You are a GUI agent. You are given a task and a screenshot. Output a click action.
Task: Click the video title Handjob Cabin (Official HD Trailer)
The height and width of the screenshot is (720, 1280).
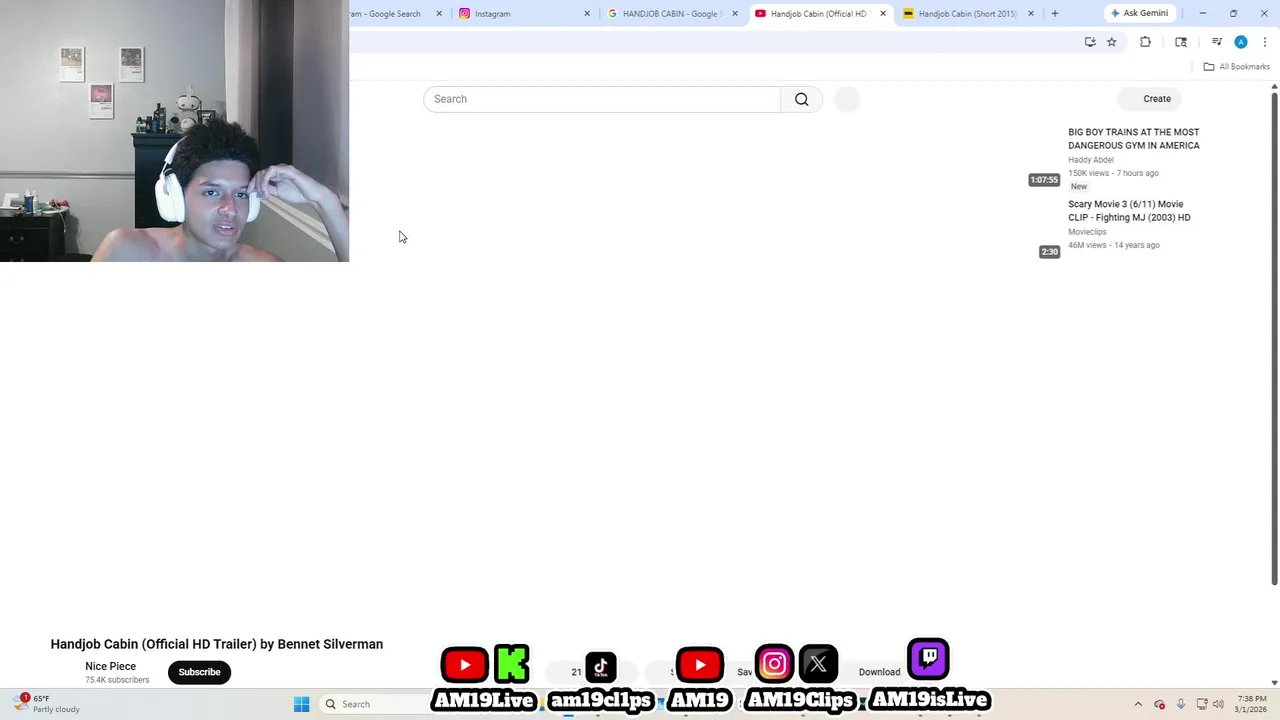coord(217,644)
